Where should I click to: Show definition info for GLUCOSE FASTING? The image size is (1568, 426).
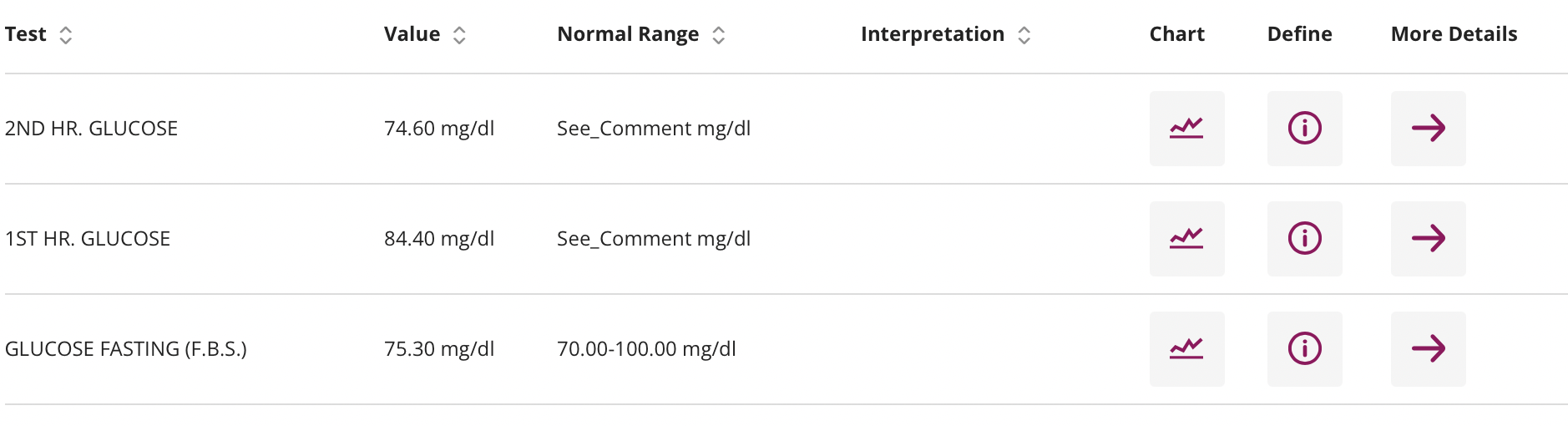pos(1304,349)
